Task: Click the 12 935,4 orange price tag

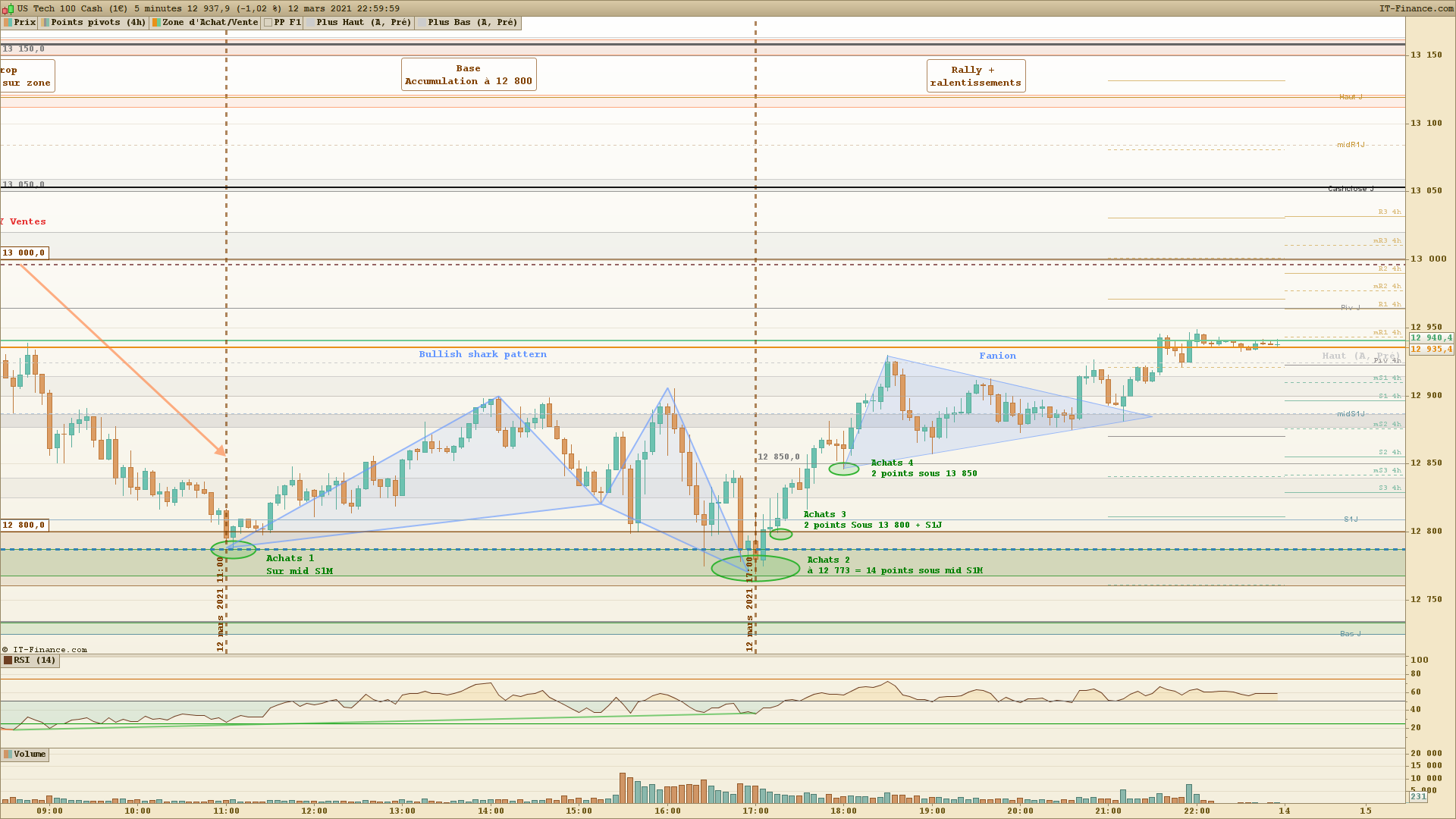Action: (1431, 350)
